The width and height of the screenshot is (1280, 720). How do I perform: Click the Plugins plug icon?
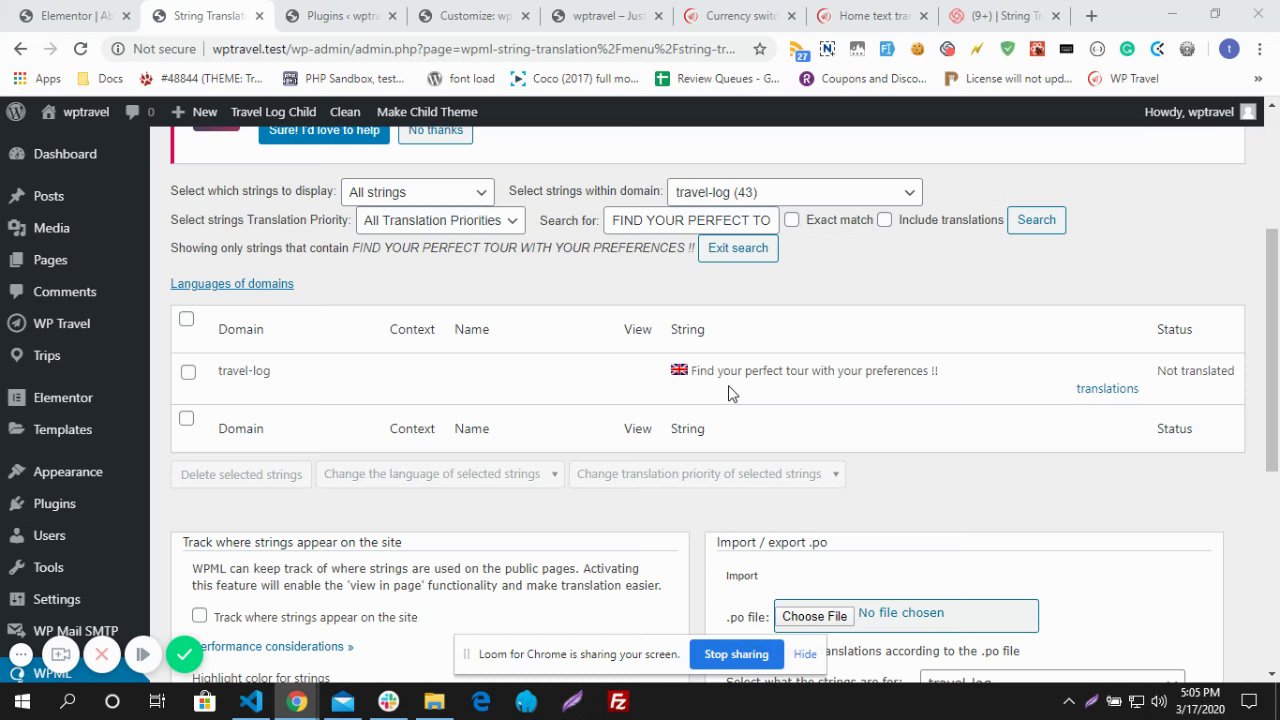(16, 504)
